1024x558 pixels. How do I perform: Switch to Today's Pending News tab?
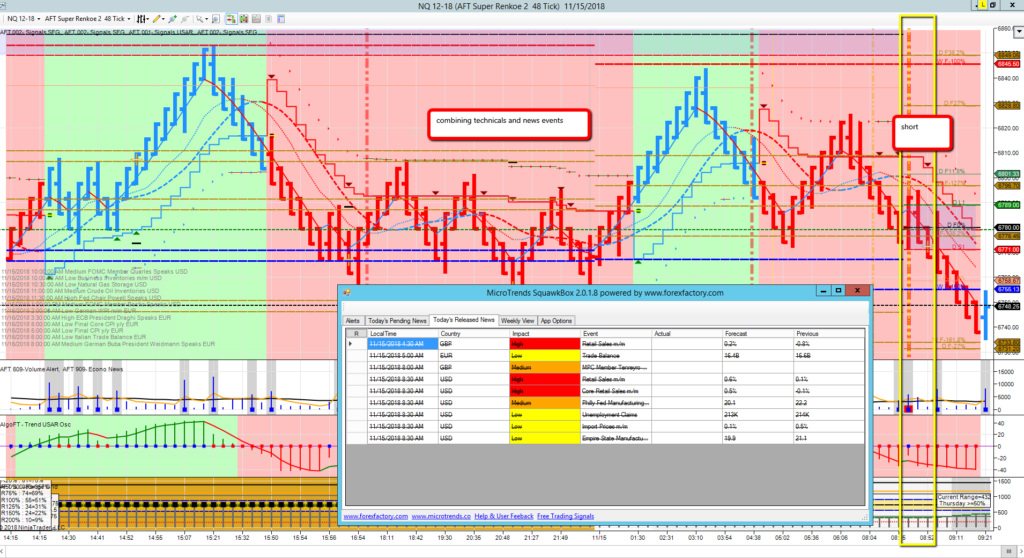pos(396,321)
